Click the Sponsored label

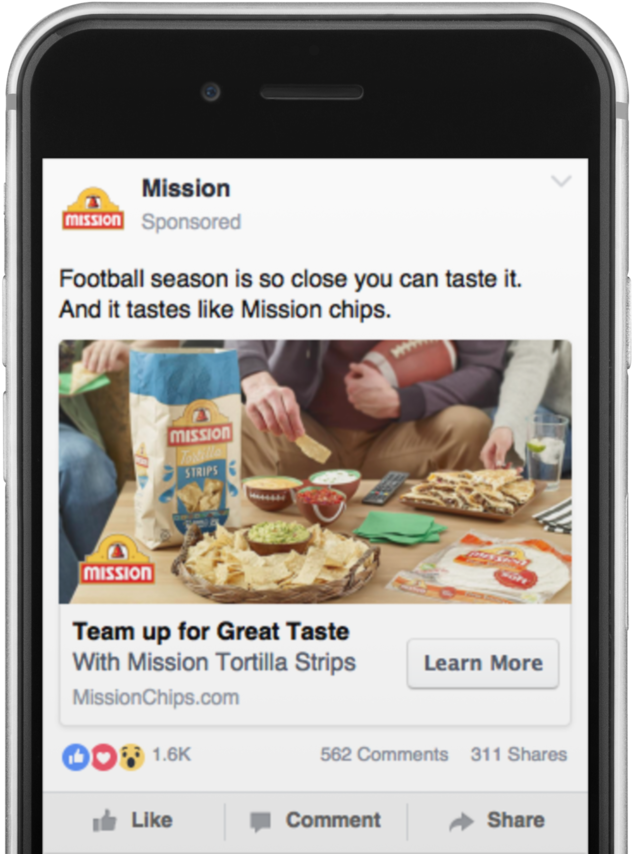click(x=191, y=222)
